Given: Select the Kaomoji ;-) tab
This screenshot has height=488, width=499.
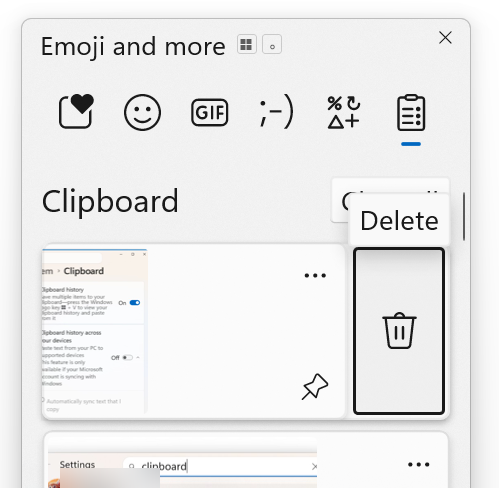Looking at the screenshot, I should pyautogui.click(x=277, y=112).
